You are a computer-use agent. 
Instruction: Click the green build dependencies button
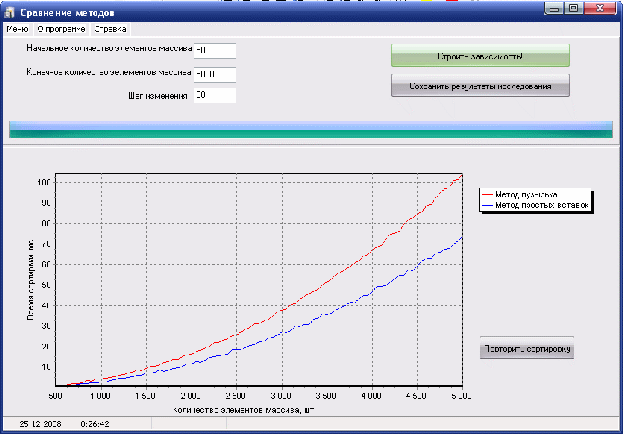(x=480, y=56)
